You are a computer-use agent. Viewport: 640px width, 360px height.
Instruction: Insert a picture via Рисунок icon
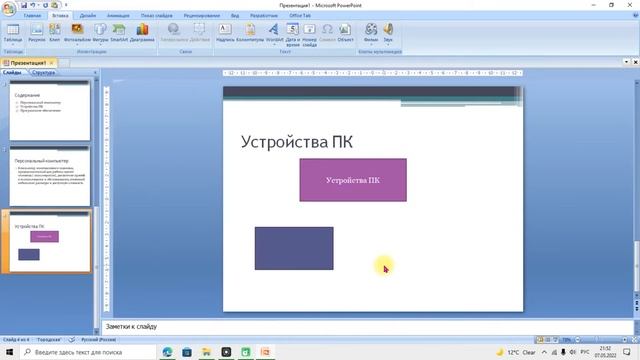point(37,33)
